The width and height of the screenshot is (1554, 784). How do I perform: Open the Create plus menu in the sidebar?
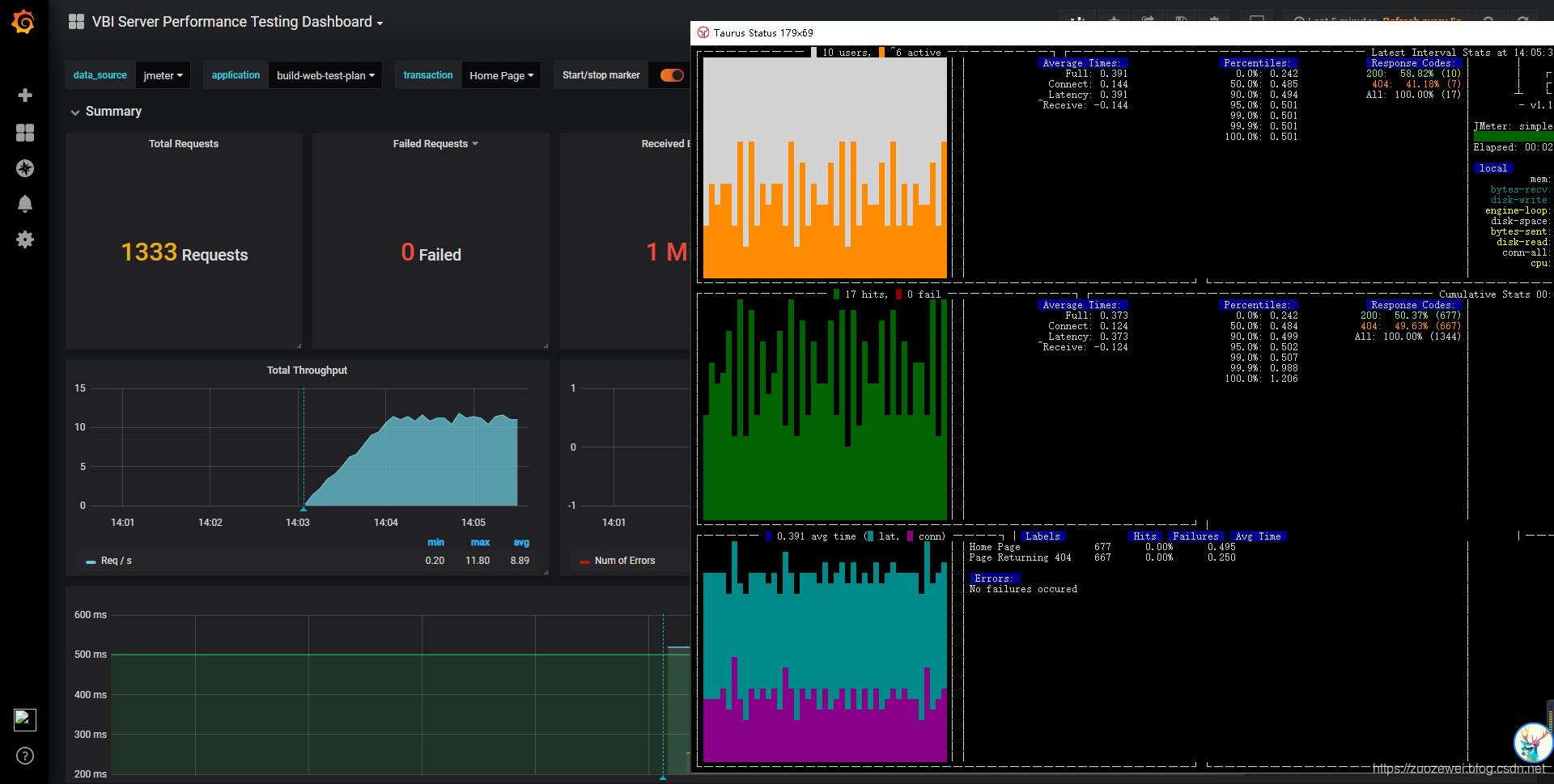[25, 95]
